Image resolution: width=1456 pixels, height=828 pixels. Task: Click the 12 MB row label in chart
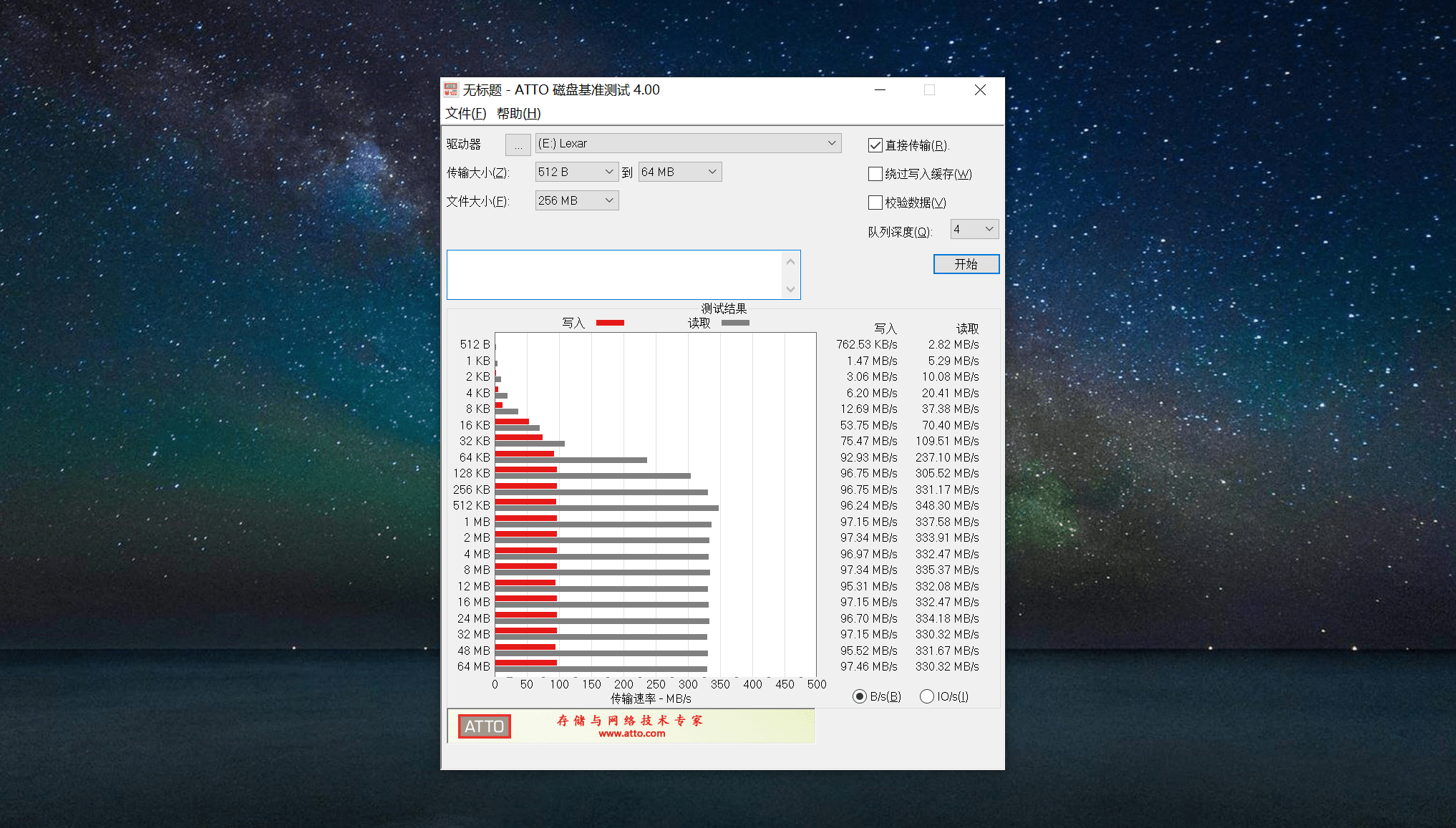click(474, 586)
